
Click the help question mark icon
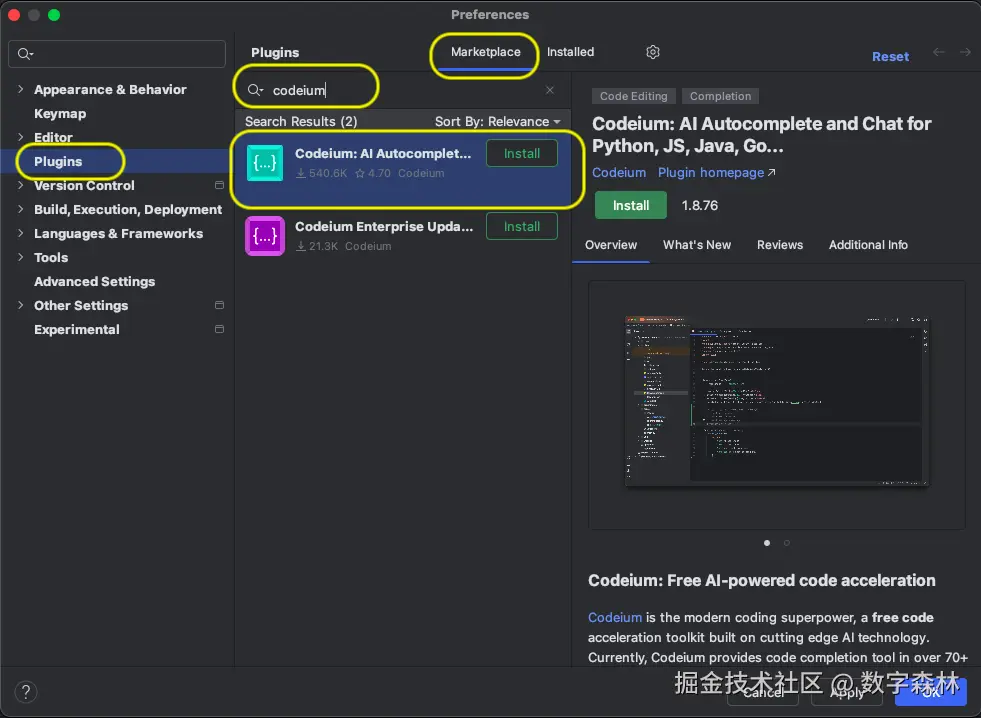coord(25,691)
